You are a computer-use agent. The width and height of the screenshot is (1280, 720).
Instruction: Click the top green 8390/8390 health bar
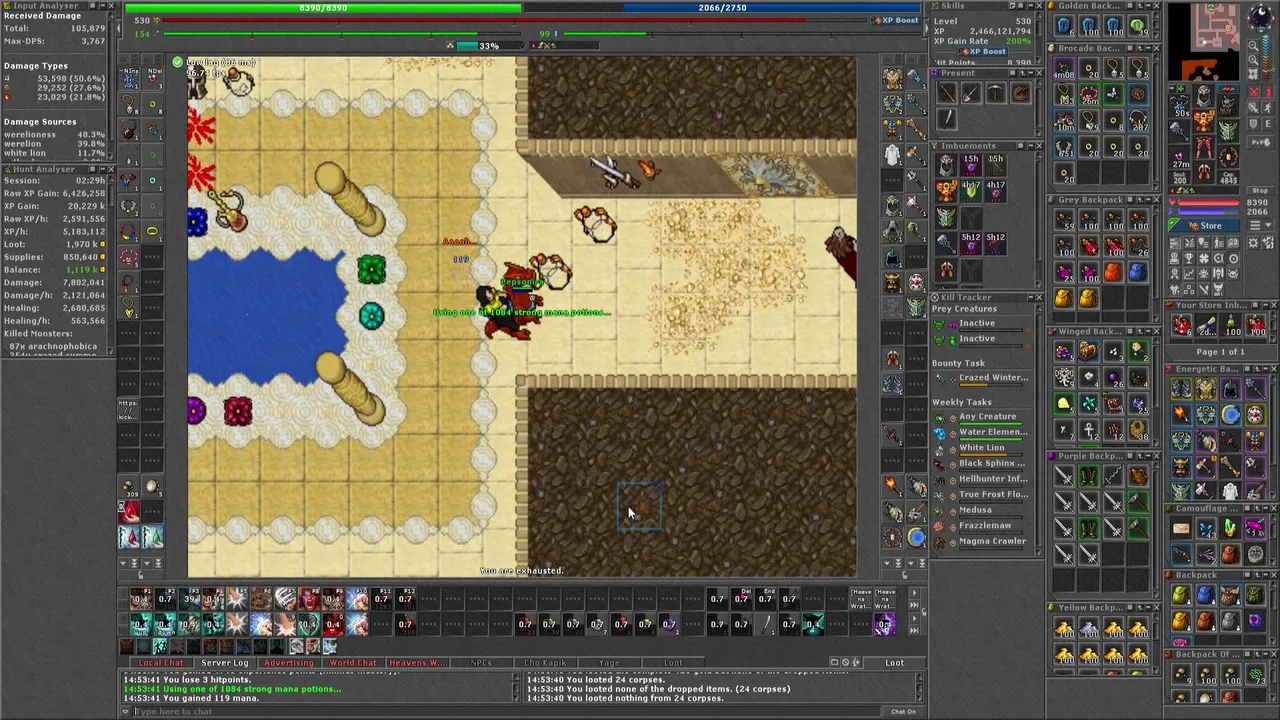(323, 7)
